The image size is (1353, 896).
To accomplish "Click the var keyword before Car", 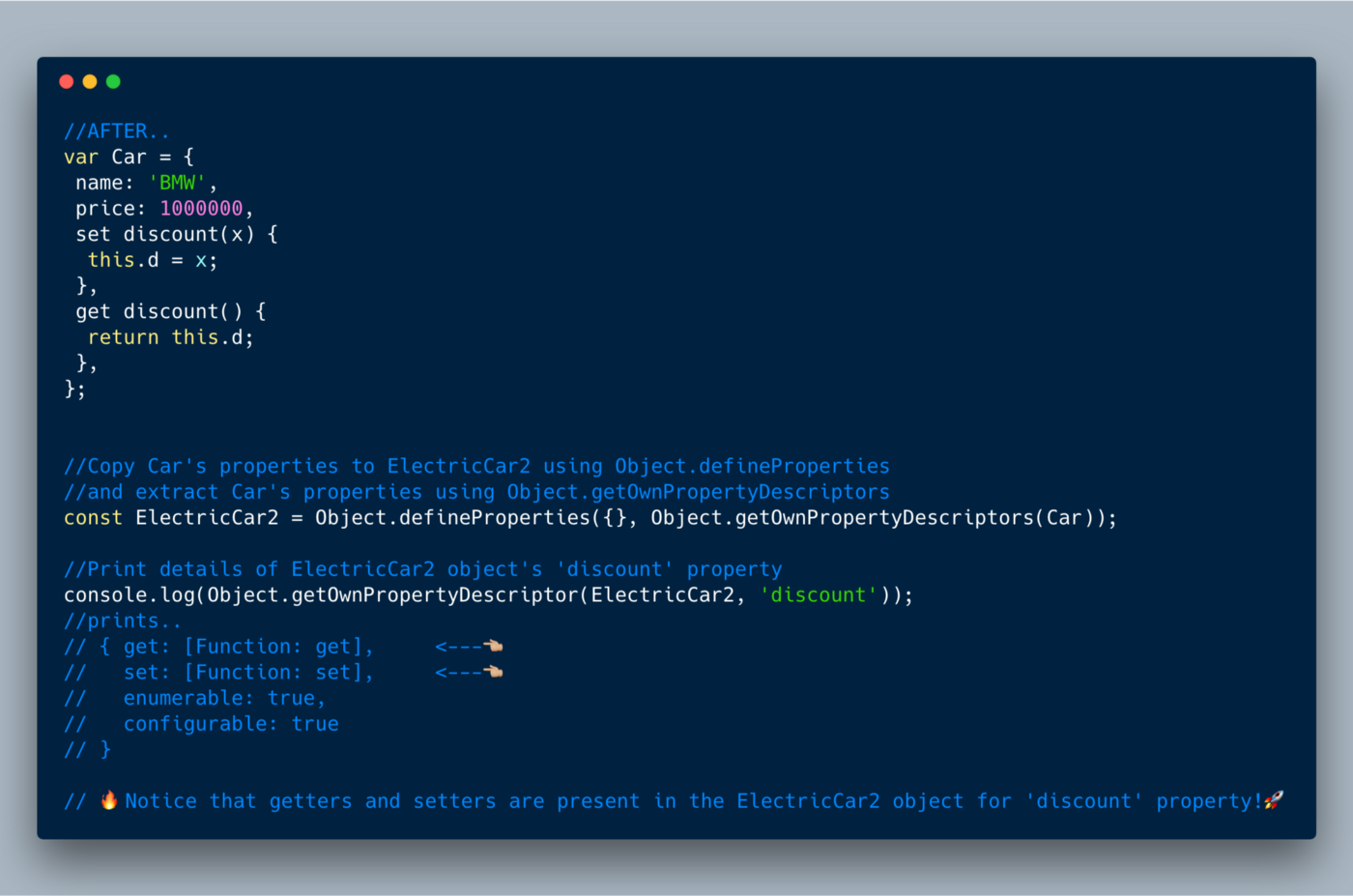I will click(x=81, y=157).
